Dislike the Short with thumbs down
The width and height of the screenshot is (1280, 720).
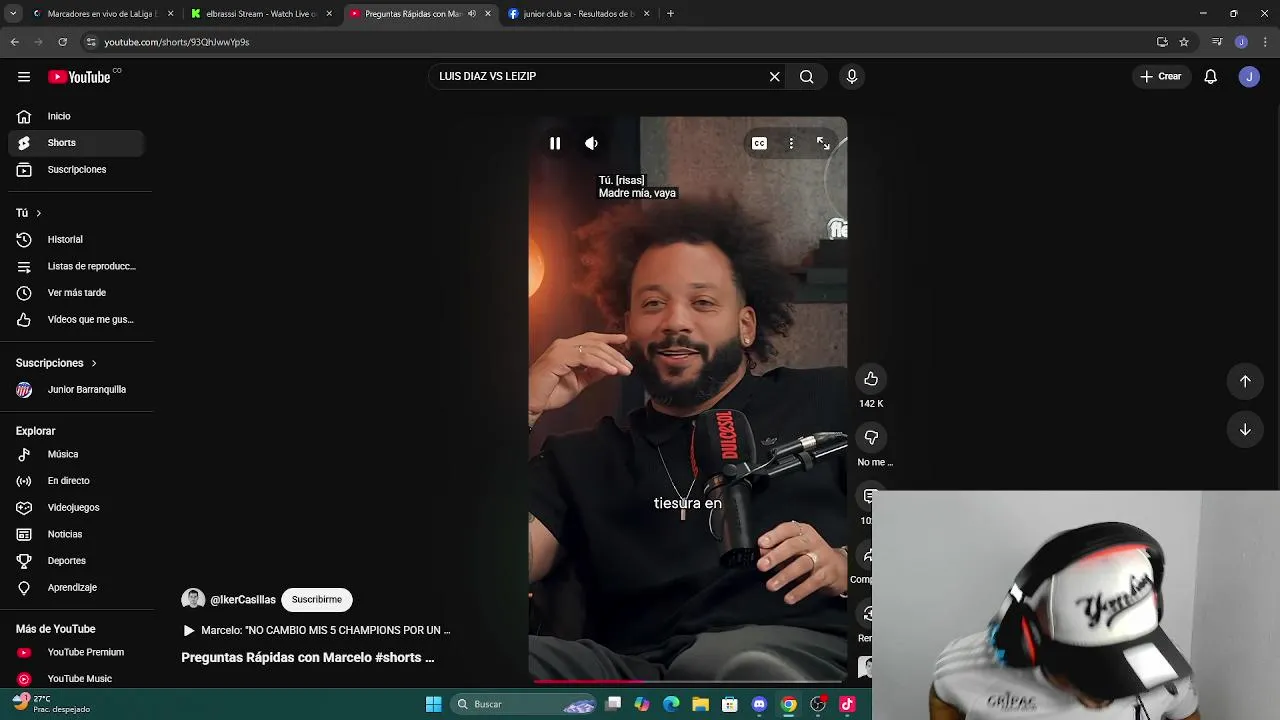(x=871, y=438)
